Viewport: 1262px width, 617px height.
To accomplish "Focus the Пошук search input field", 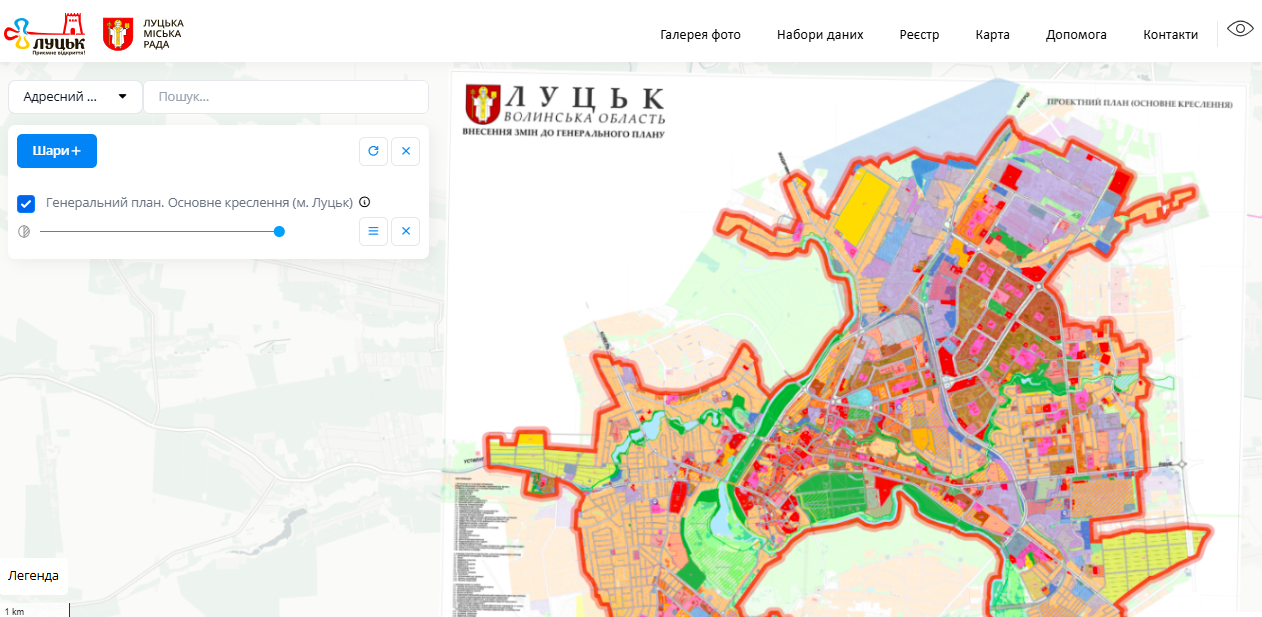I will (286, 97).
